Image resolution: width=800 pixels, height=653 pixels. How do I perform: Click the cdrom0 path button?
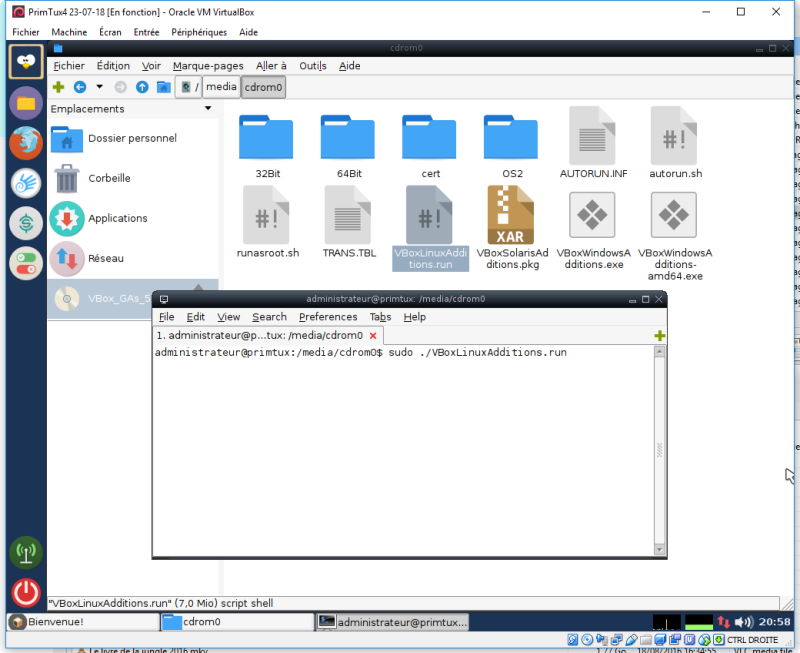click(263, 87)
